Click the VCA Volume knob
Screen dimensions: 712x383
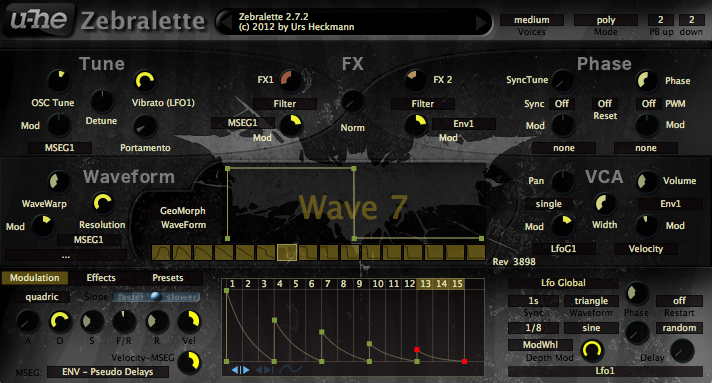click(647, 181)
